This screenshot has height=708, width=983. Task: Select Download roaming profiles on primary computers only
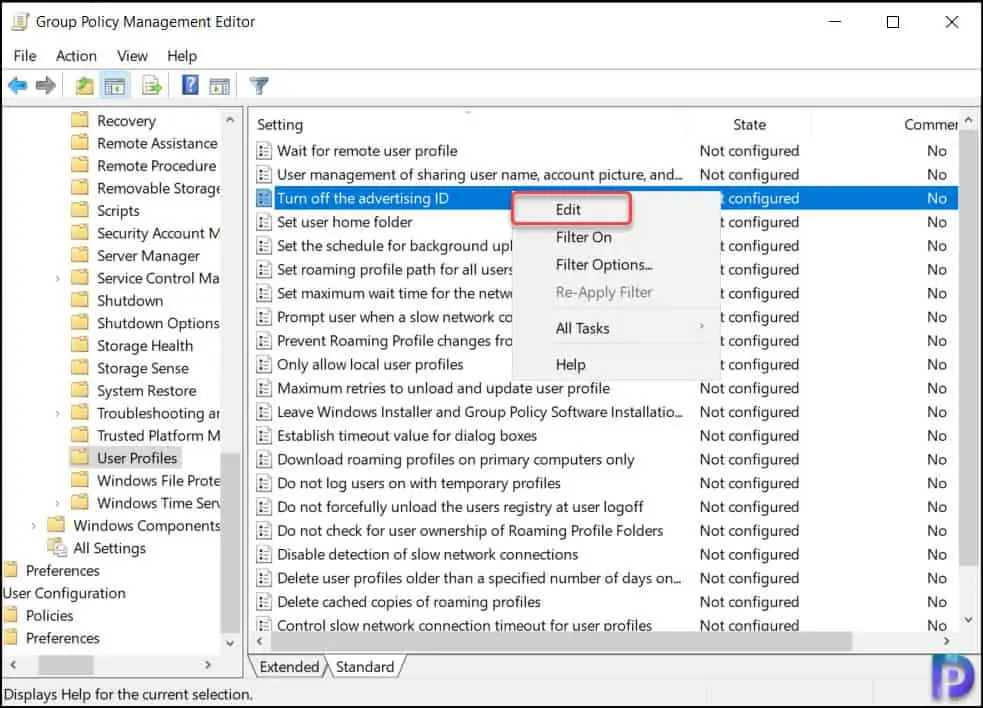[x=456, y=460]
